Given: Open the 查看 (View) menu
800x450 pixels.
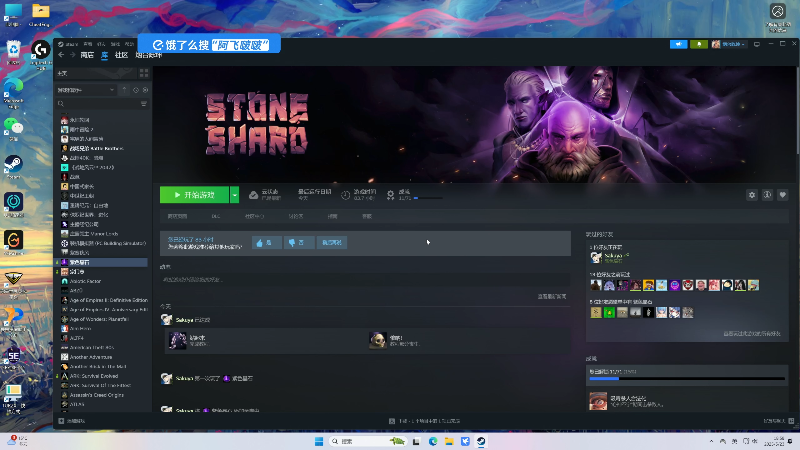Looking at the screenshot, I should pyautogui.click(x=88, y=44).
